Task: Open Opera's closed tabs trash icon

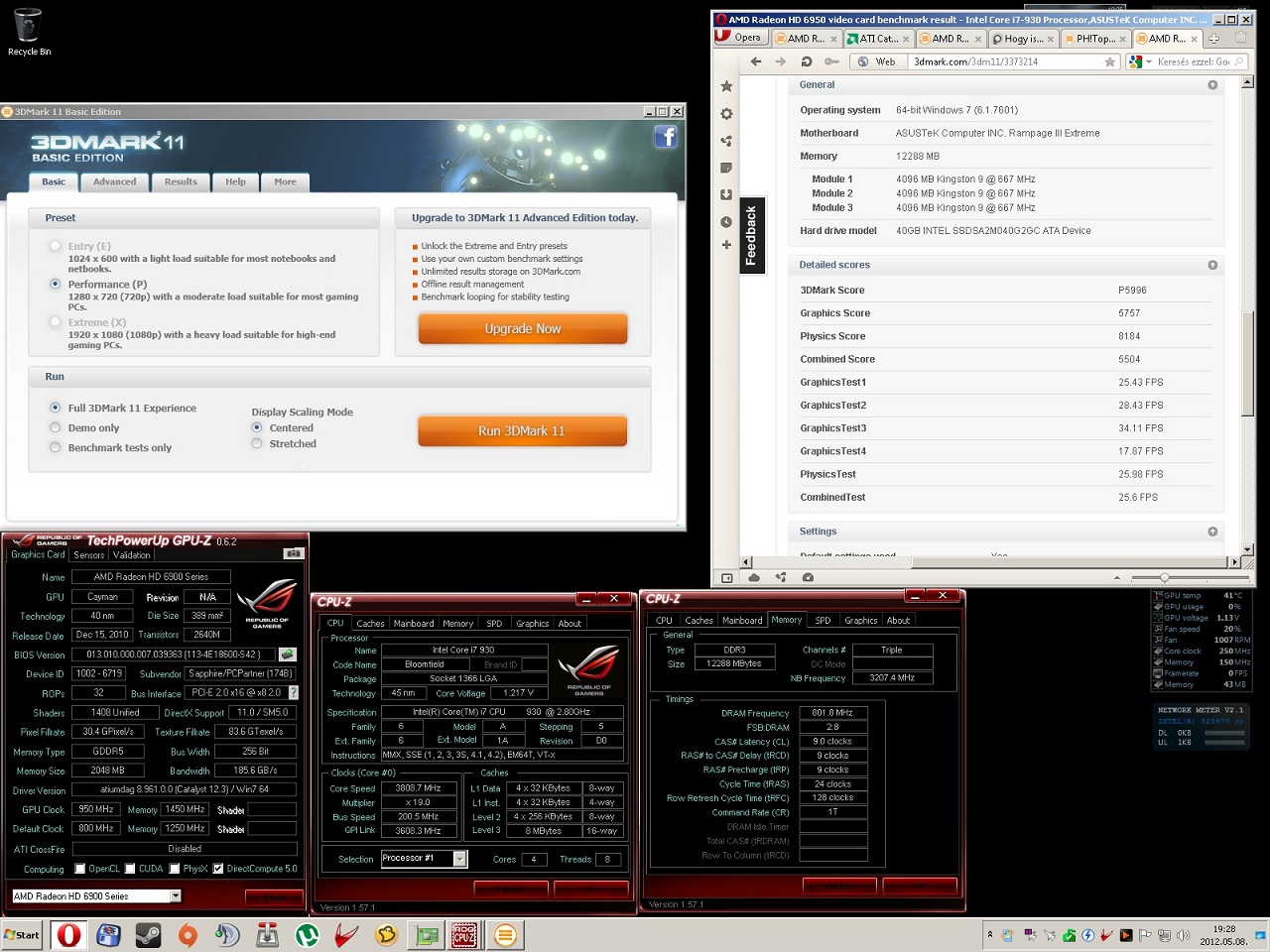Action: pos(1240,38)
